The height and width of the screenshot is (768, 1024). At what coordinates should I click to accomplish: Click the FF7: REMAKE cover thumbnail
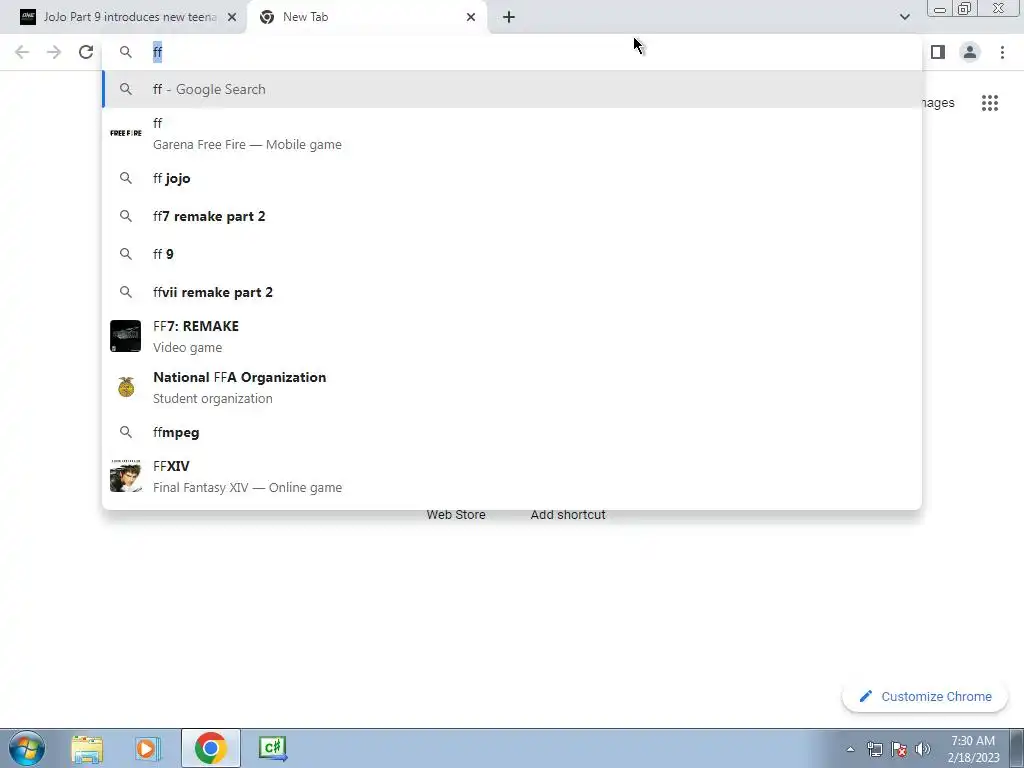pyautogui.click(x=125, y=336)
